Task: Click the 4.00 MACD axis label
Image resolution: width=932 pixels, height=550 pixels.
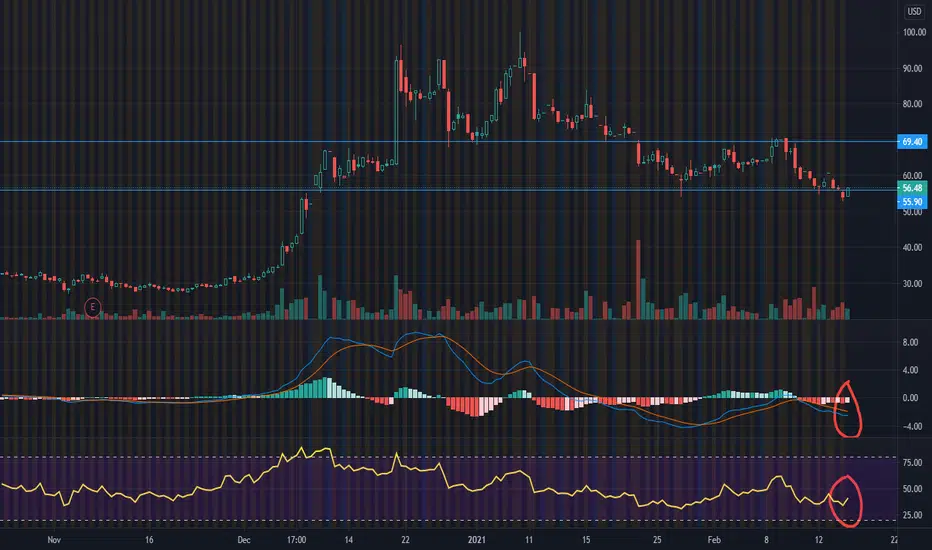Action: click(x=910, y=370)
